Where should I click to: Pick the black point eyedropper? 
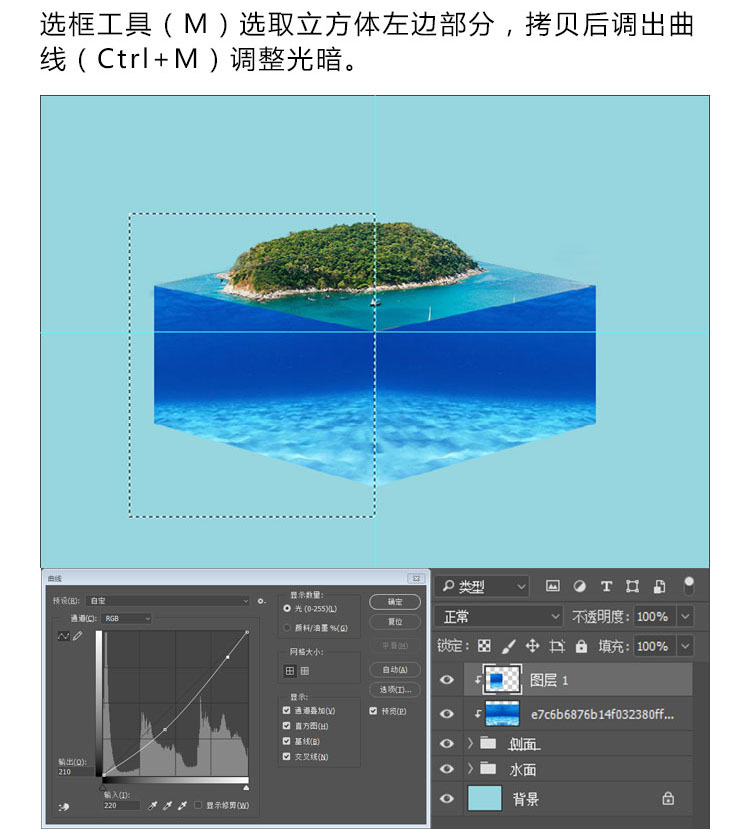(x=153, y=805)
